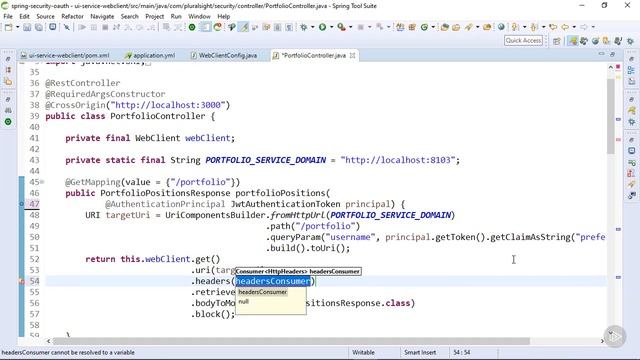Click the 54 : 54 cursor position indicator
This screenshot has width=640, height=360.
[x=461, y=352]
